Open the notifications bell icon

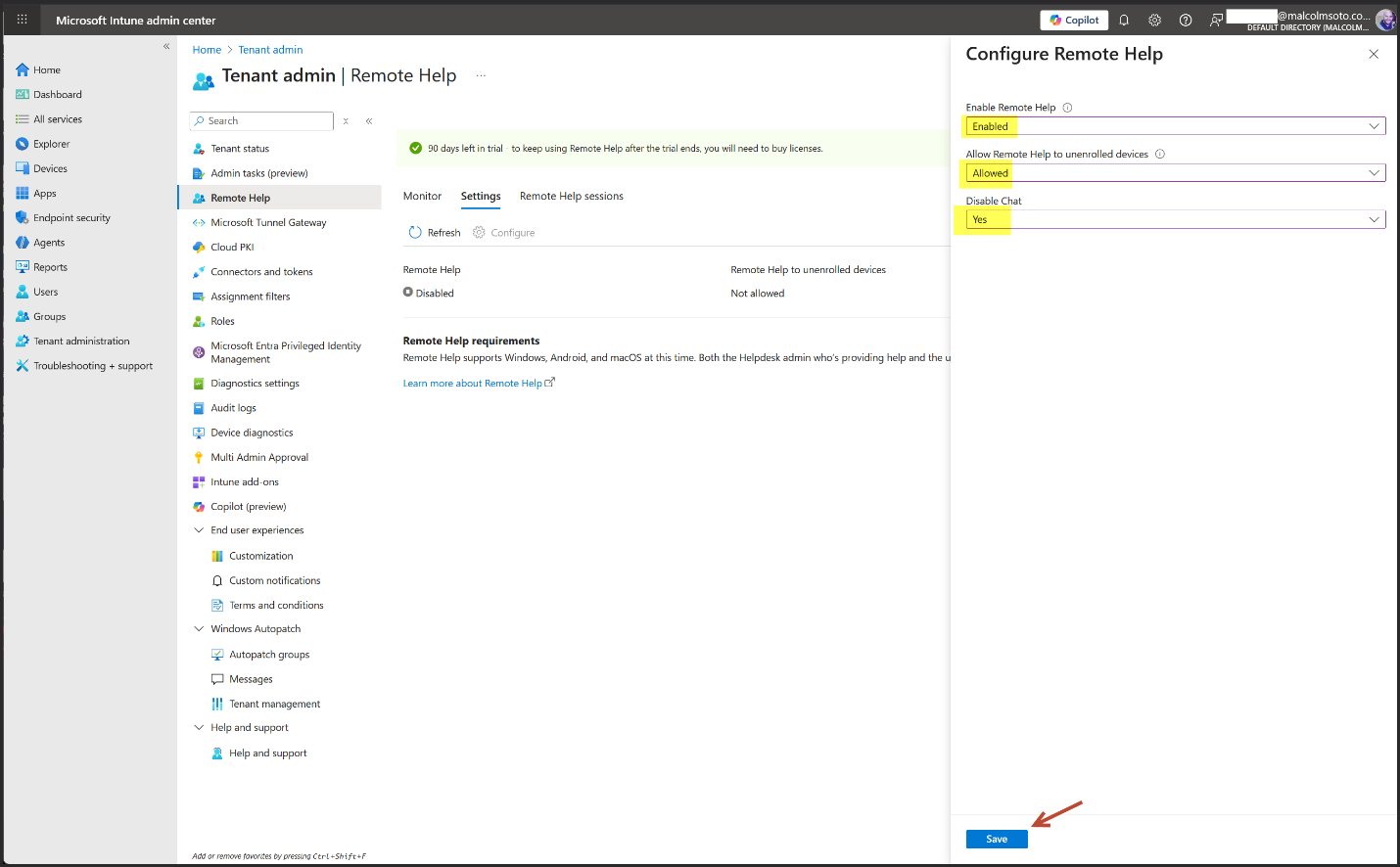click(x=1124, y=20)
